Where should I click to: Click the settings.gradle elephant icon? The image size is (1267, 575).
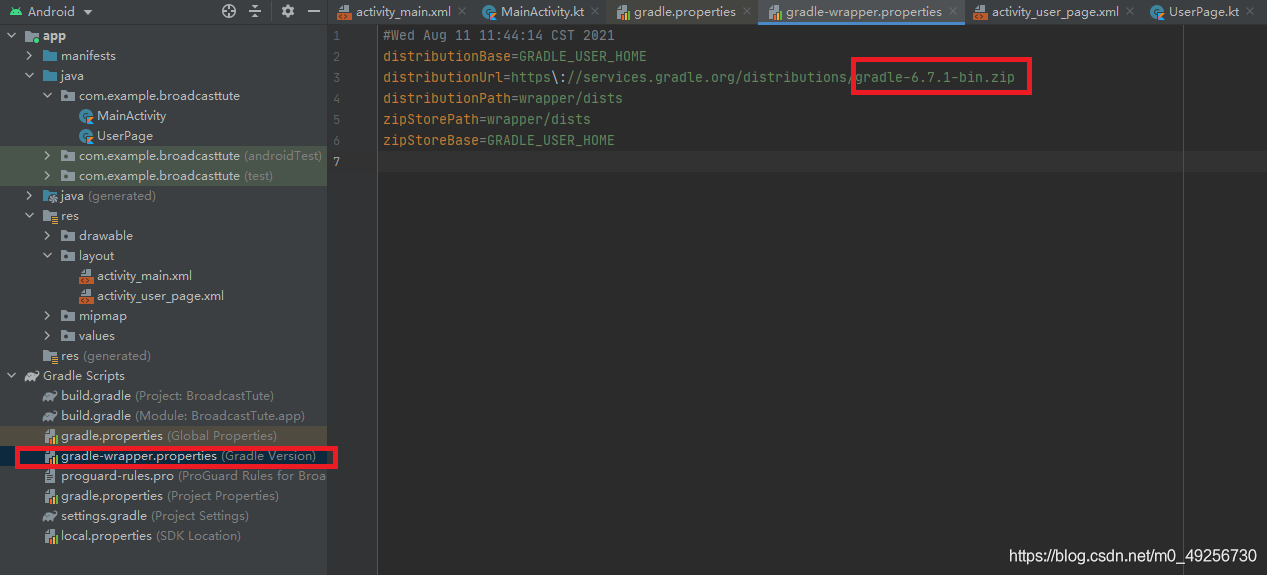tap(50, 516)
